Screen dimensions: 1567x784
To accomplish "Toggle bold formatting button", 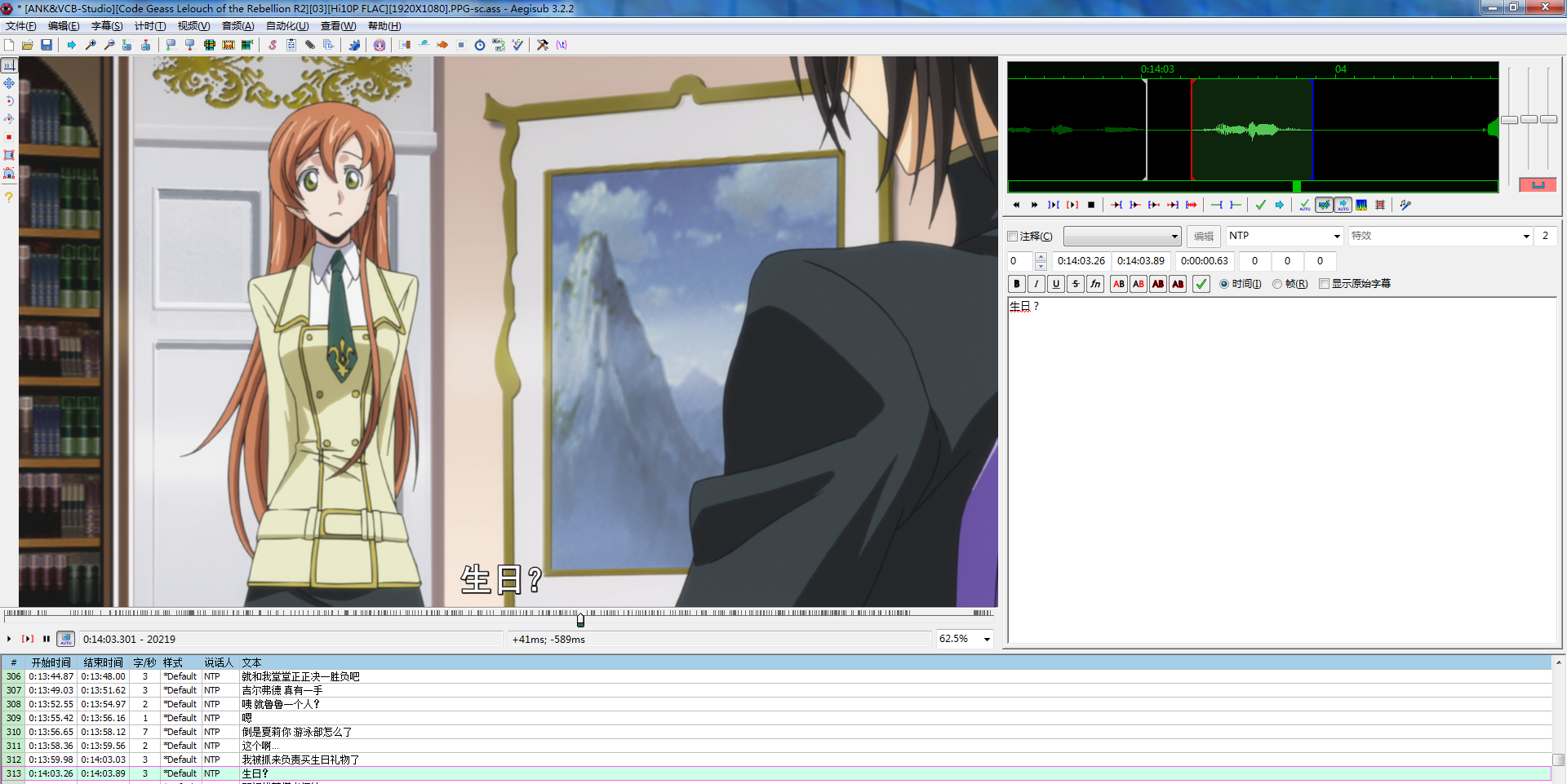I will [x=1017, y=284].
